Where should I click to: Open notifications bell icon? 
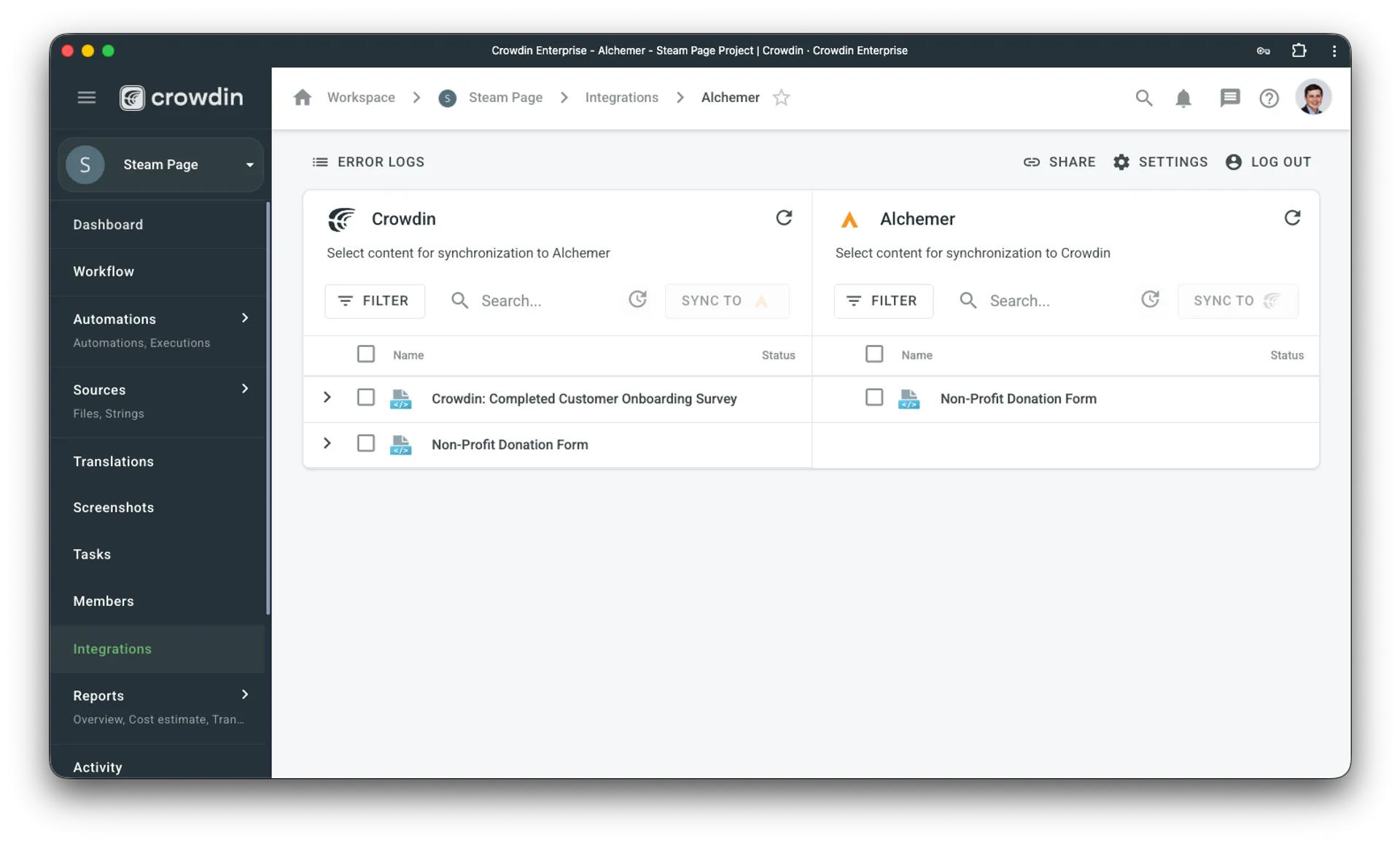pos(1183,98)
